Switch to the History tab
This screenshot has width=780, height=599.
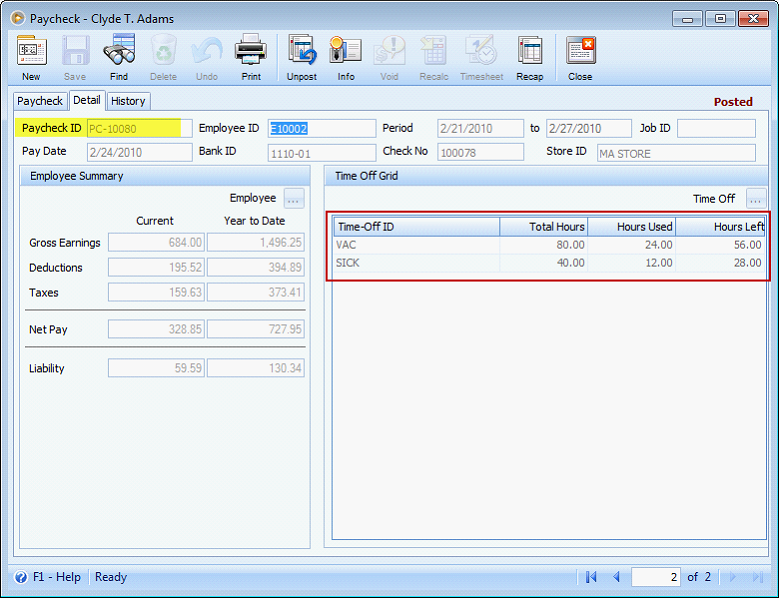[x=128, y=101]
